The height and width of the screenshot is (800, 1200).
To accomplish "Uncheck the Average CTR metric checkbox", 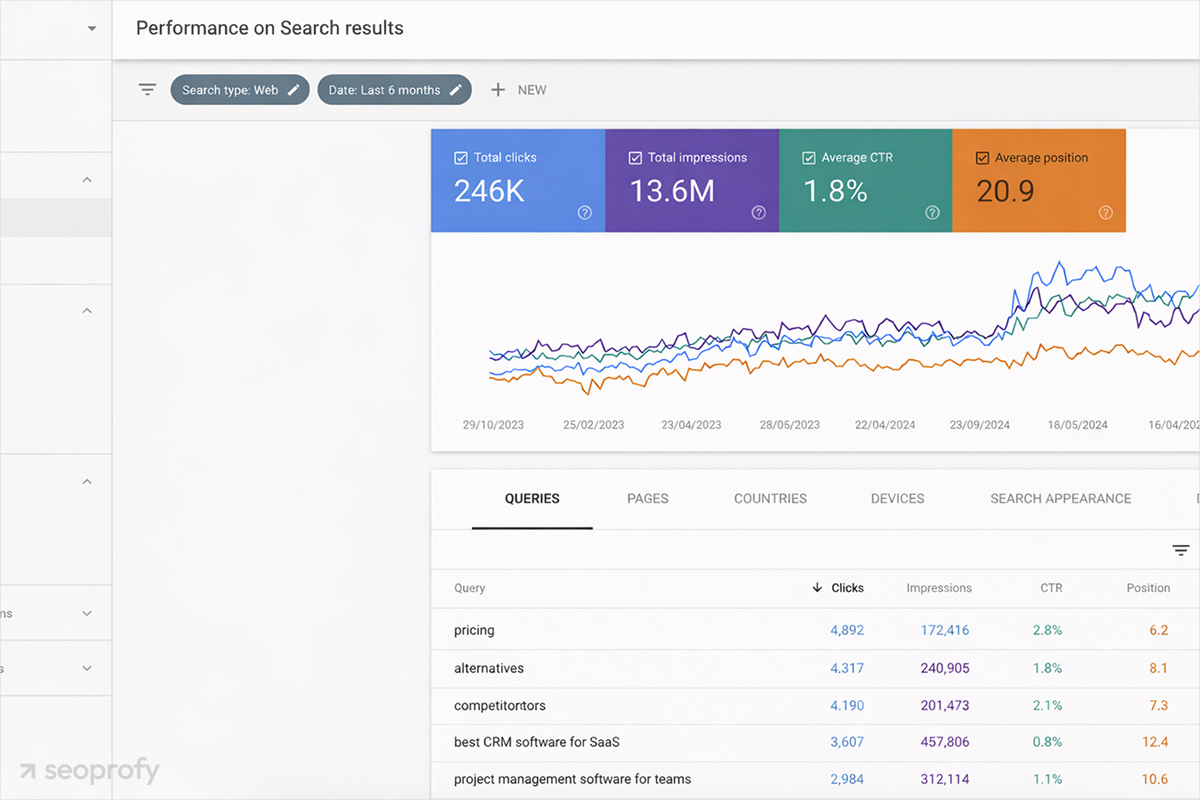I will [x=807, y=157].
